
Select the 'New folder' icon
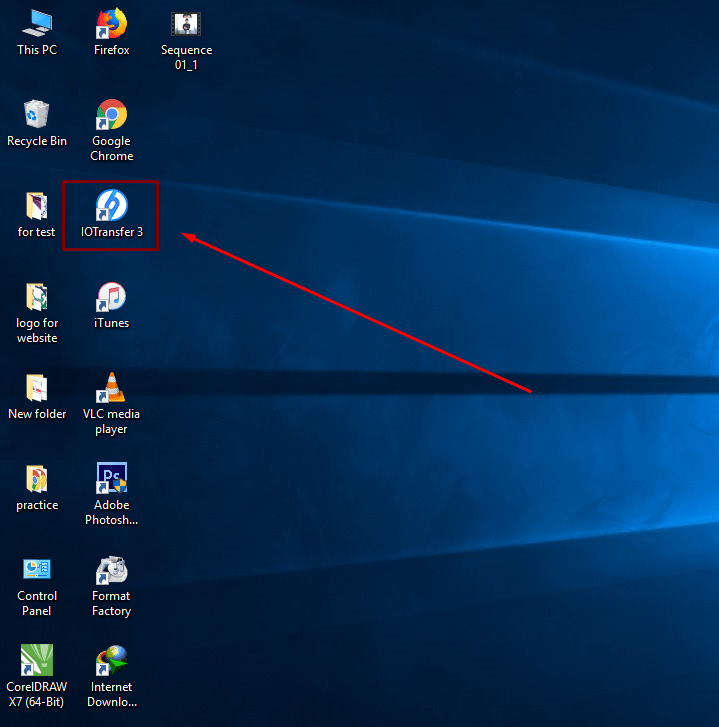pos(37,388)
